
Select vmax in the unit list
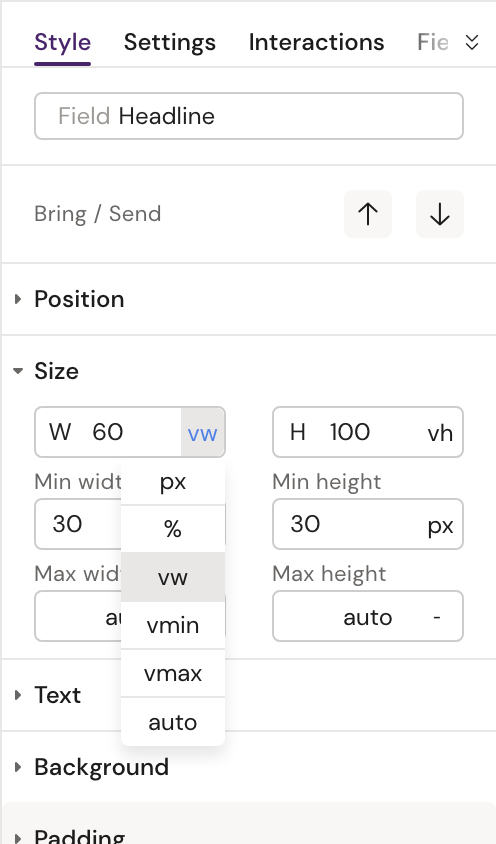click(173, 673)
